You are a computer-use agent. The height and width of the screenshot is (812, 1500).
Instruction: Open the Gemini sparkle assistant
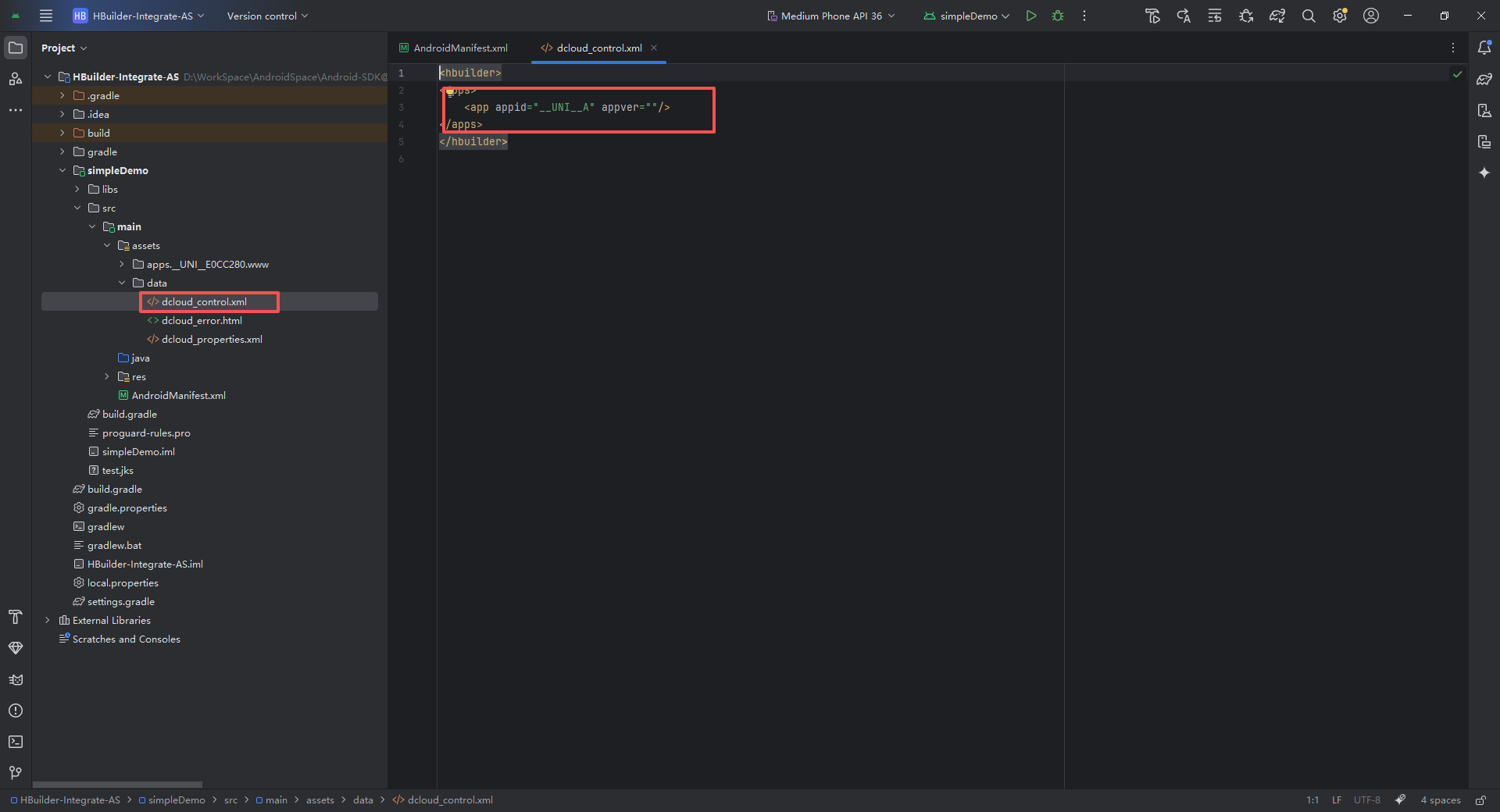1484,173
